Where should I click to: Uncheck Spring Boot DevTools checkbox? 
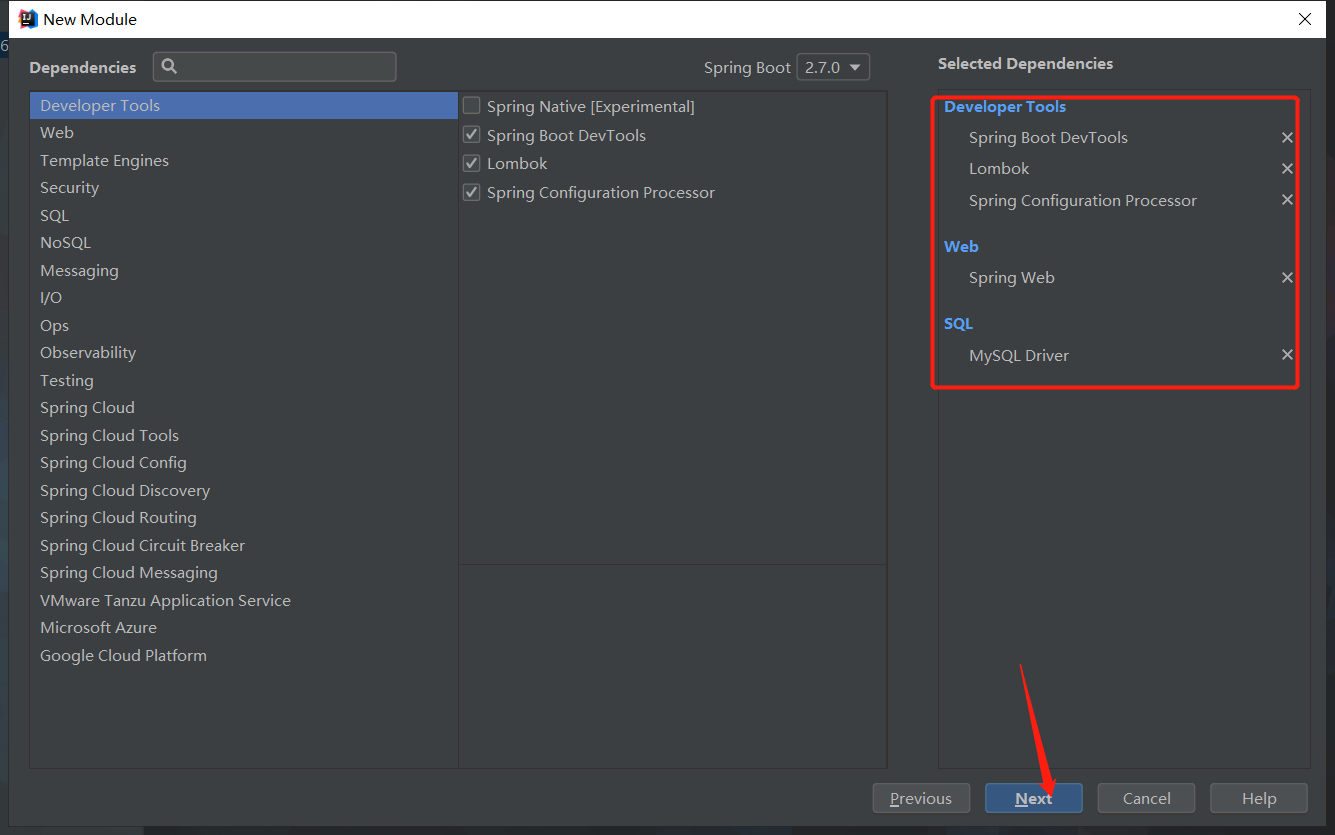click(472, 135)
